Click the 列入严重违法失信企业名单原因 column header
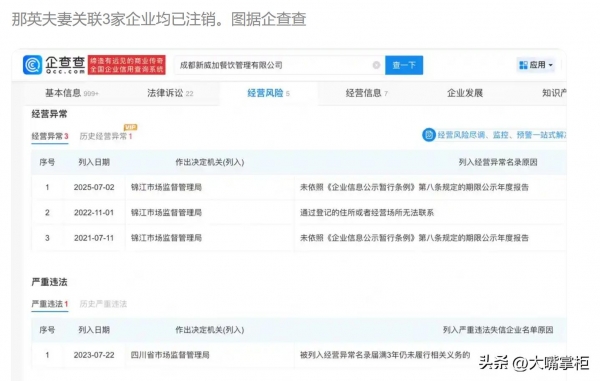This screenshot has width=600, height=381. pyautogui.click(x=498, y=330)
